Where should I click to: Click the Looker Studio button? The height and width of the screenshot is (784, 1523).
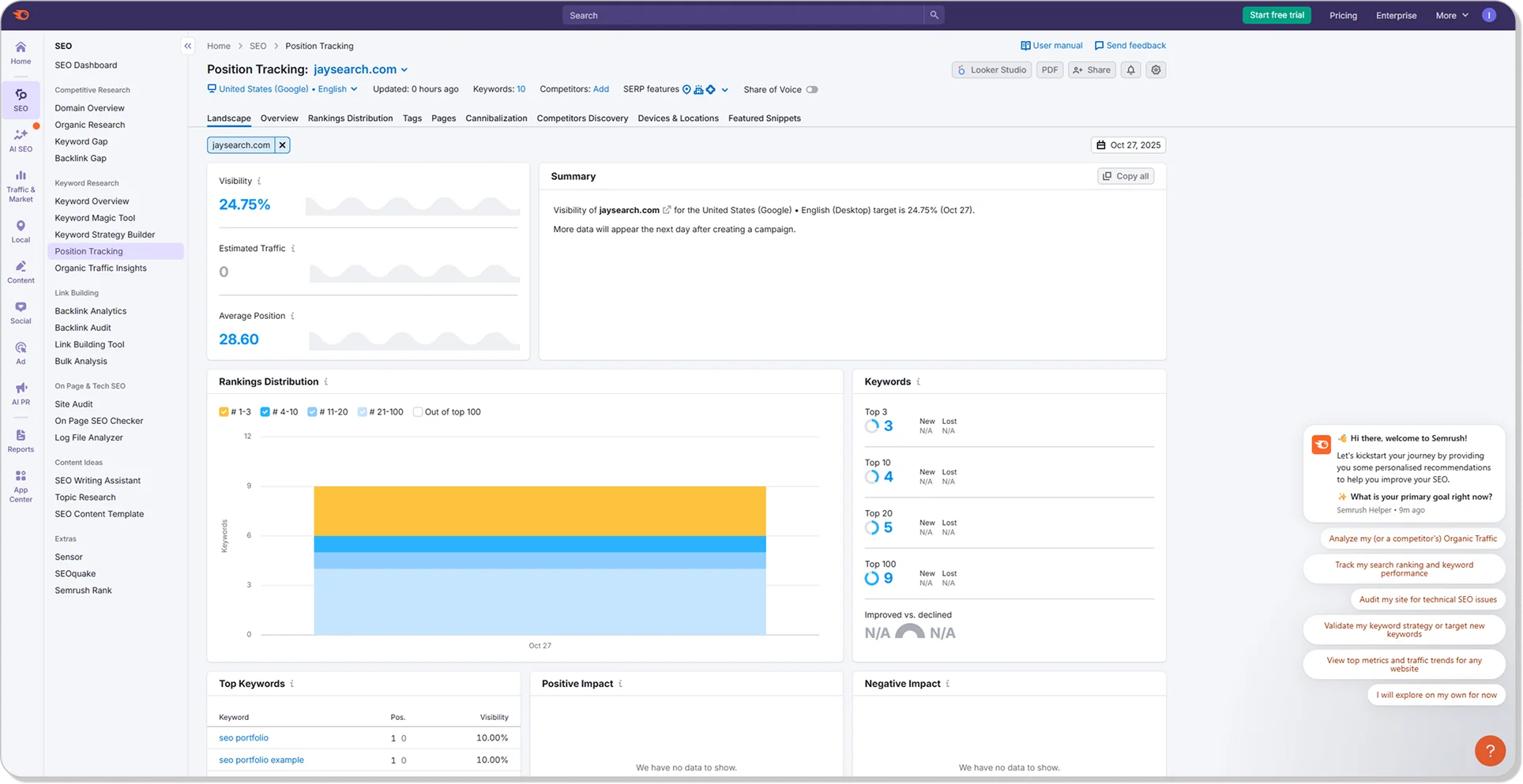(991, 69)
